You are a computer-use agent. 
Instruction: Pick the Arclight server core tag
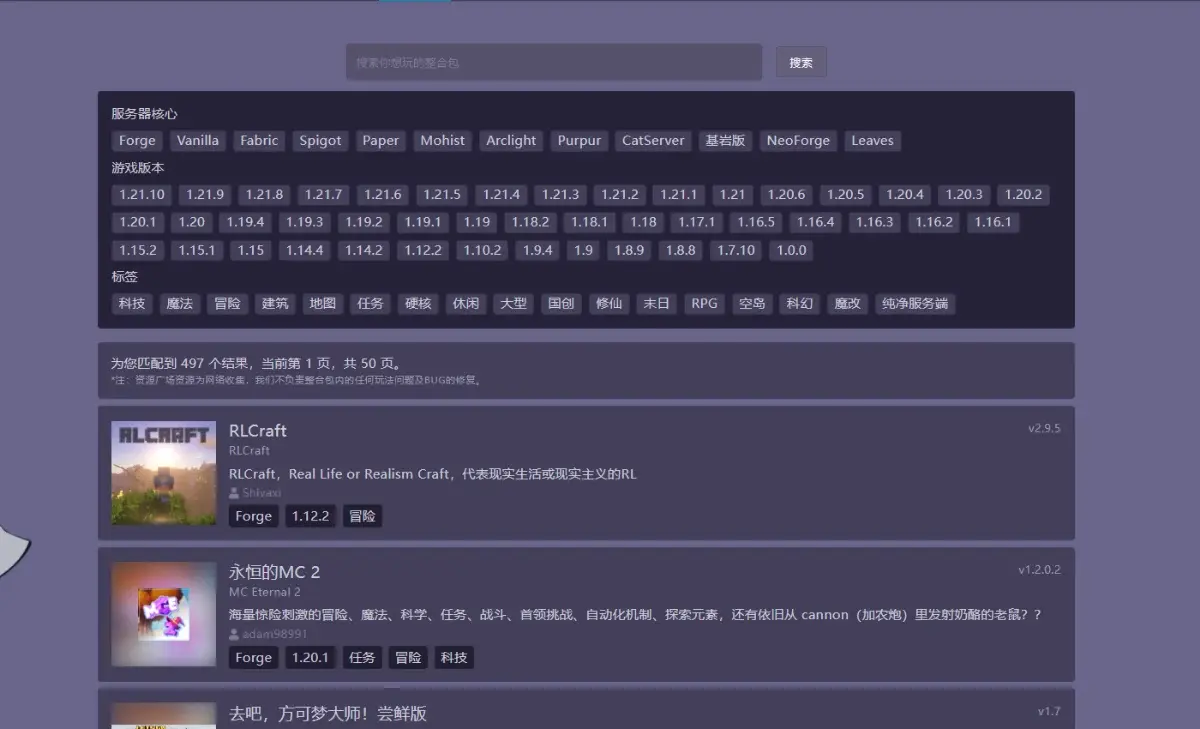click(x=511, y=141)
